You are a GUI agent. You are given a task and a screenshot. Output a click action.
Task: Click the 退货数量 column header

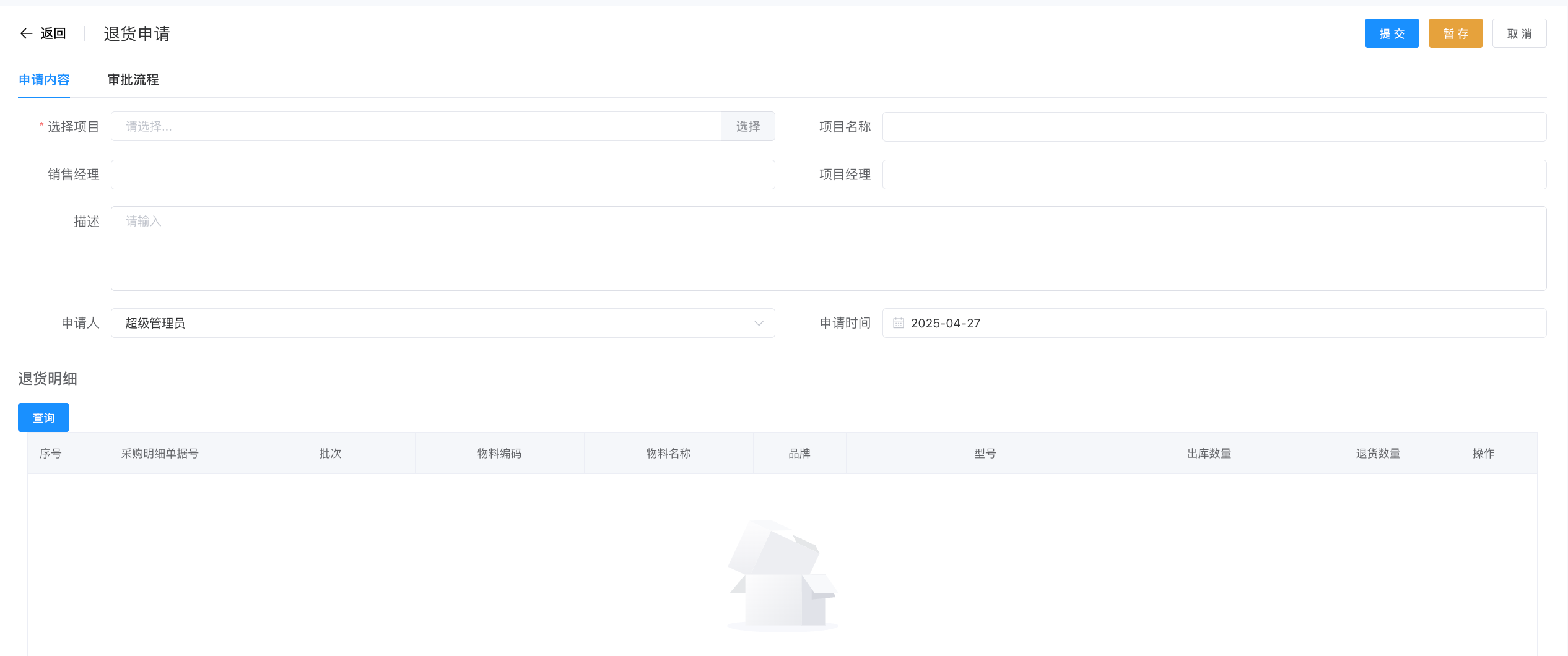tap(1378, 454)
